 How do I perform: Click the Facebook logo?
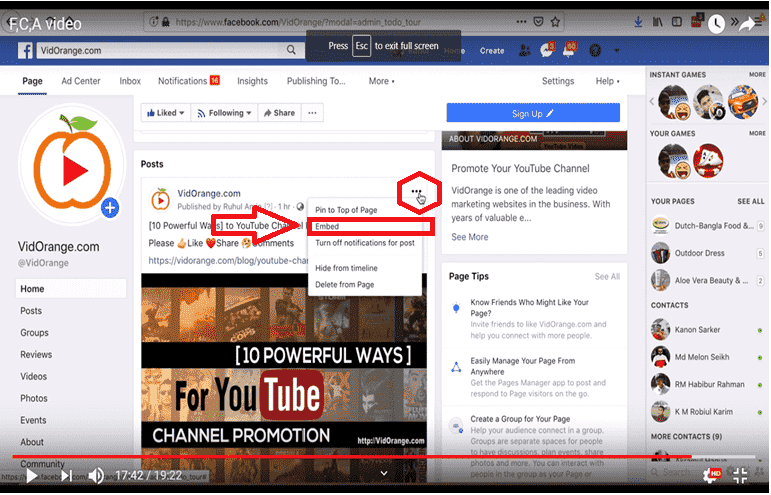tap(26, 50)
